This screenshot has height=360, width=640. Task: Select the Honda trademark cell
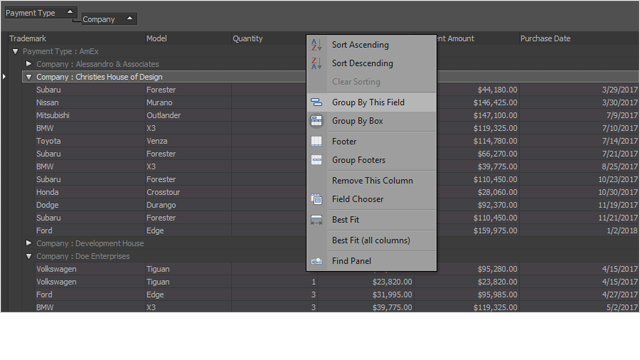(x=90, y=192)
